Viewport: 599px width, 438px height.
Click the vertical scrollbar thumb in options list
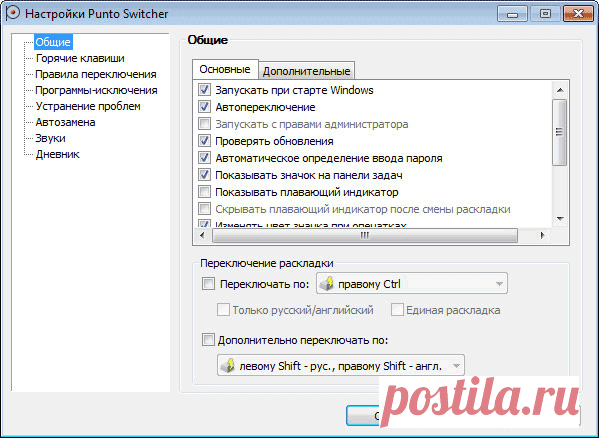pos(560,132)
